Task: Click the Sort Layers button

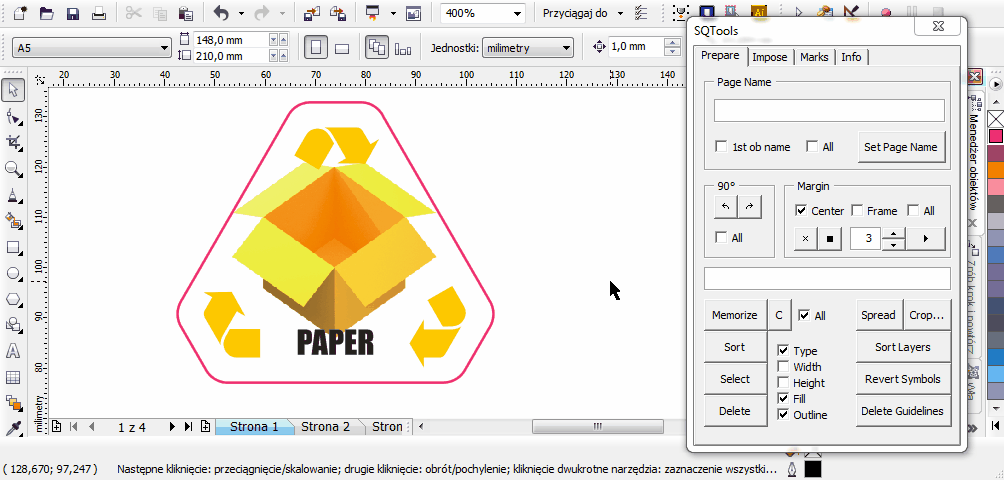Action: click(x=903, y=347)
